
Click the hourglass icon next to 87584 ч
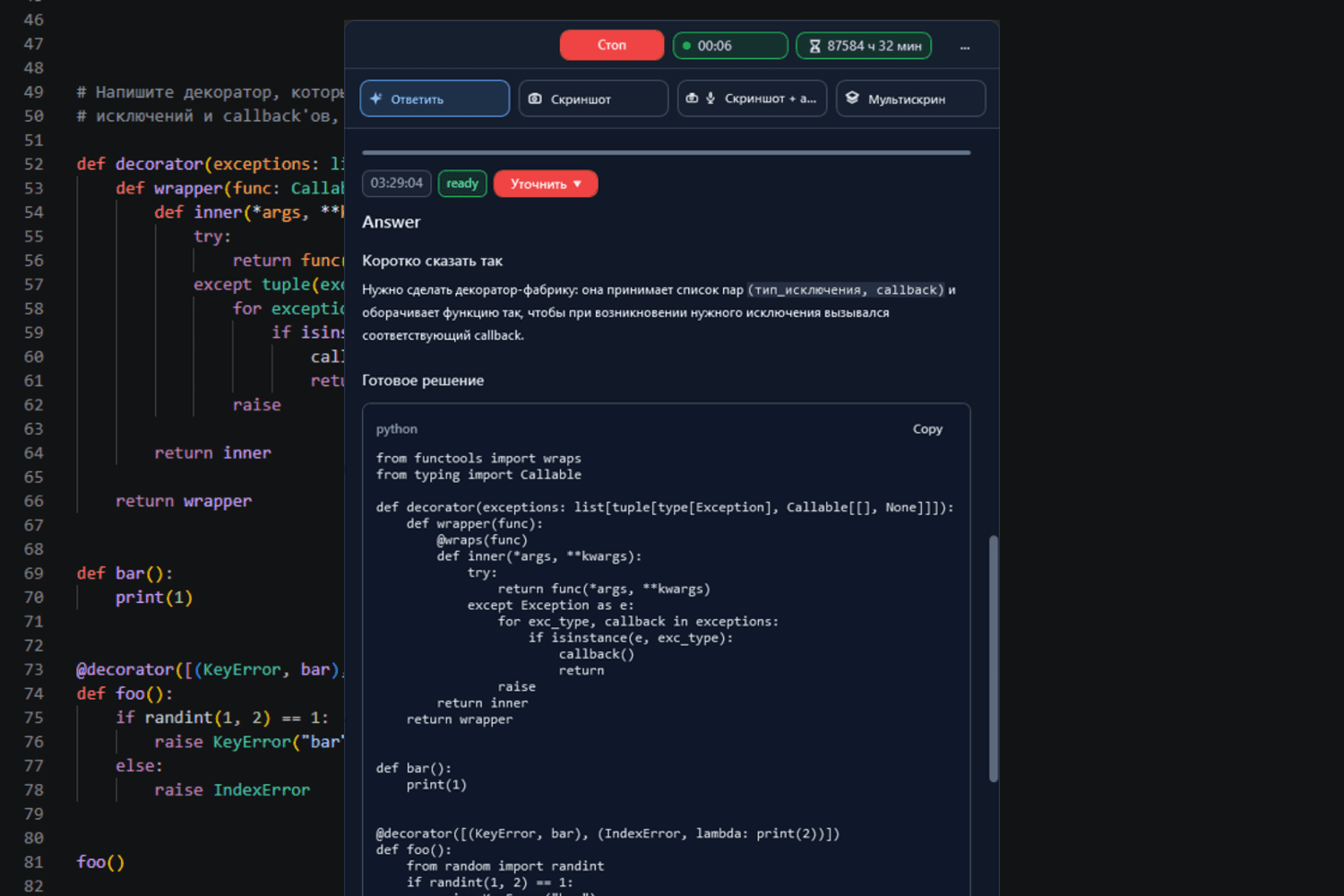tap(814, 46)
